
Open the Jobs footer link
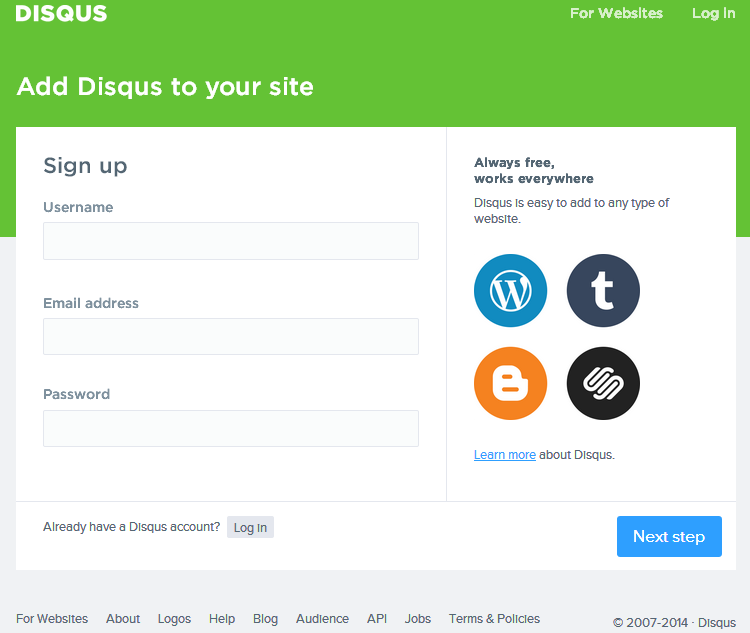coord(418,619)
